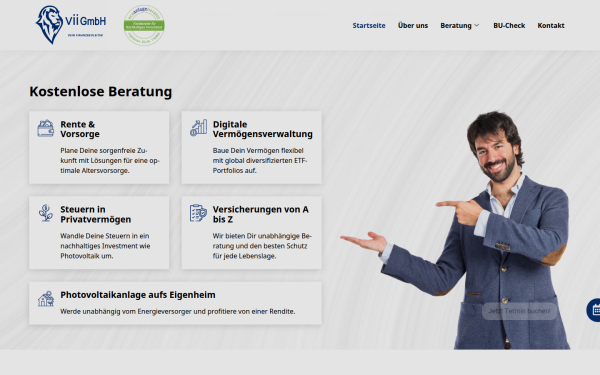The image size is (600, 375).
Task: Click the Kostenlose Beratung heading
Action: [101, 91]
